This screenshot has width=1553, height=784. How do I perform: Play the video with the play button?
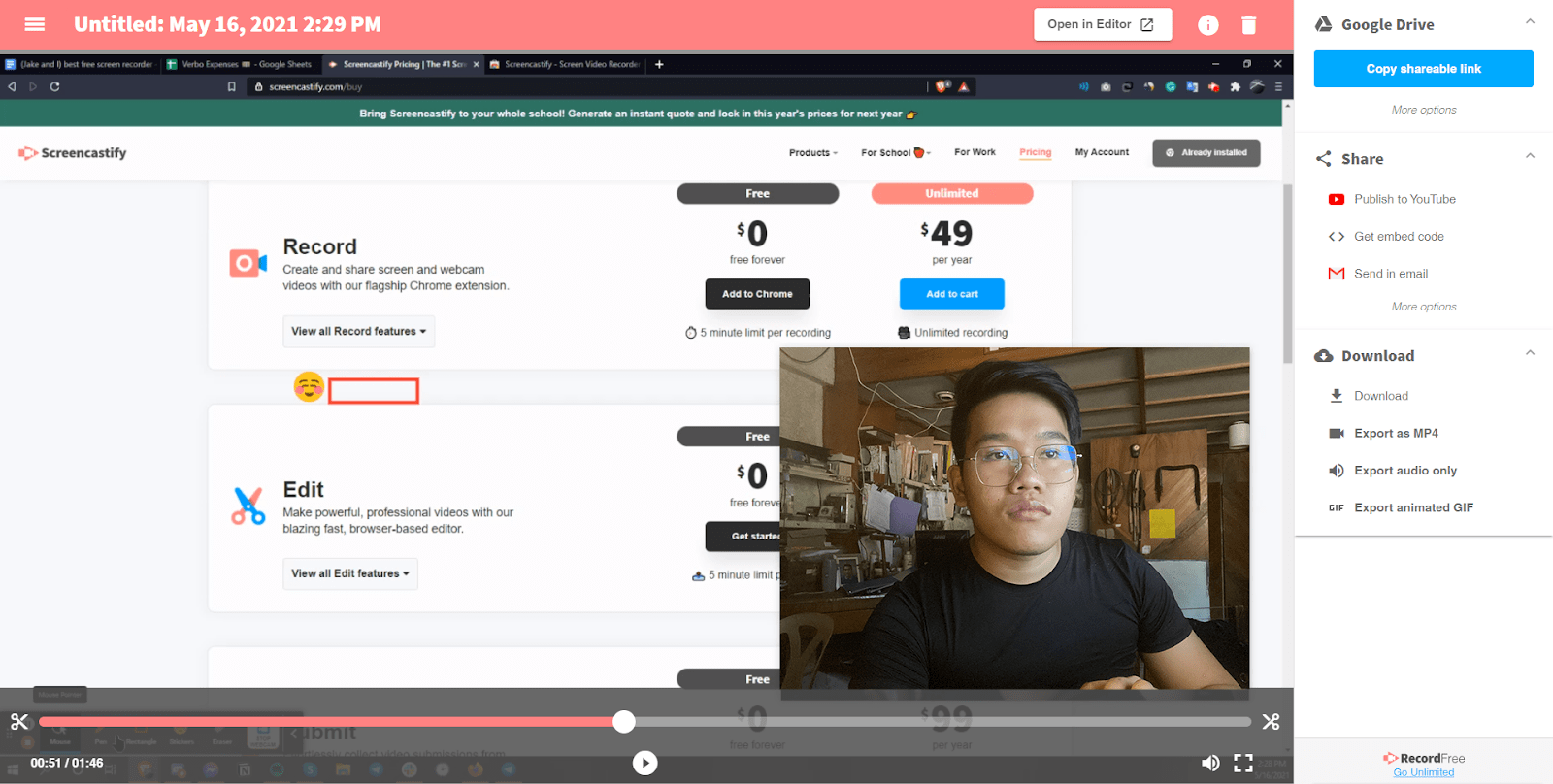tap(644, 763)
